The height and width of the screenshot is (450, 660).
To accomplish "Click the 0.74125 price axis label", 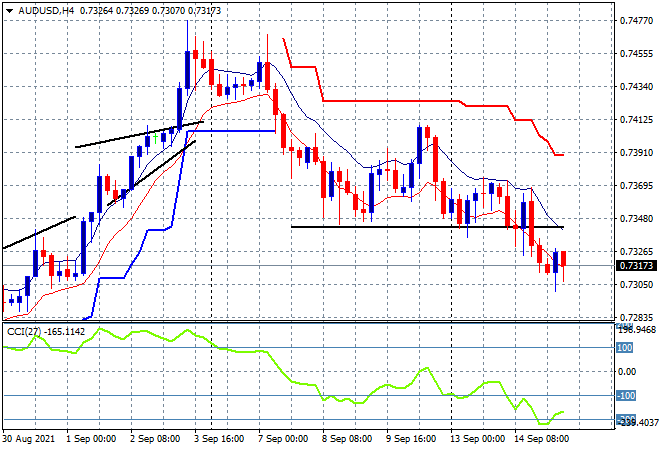I will [636, 120].
